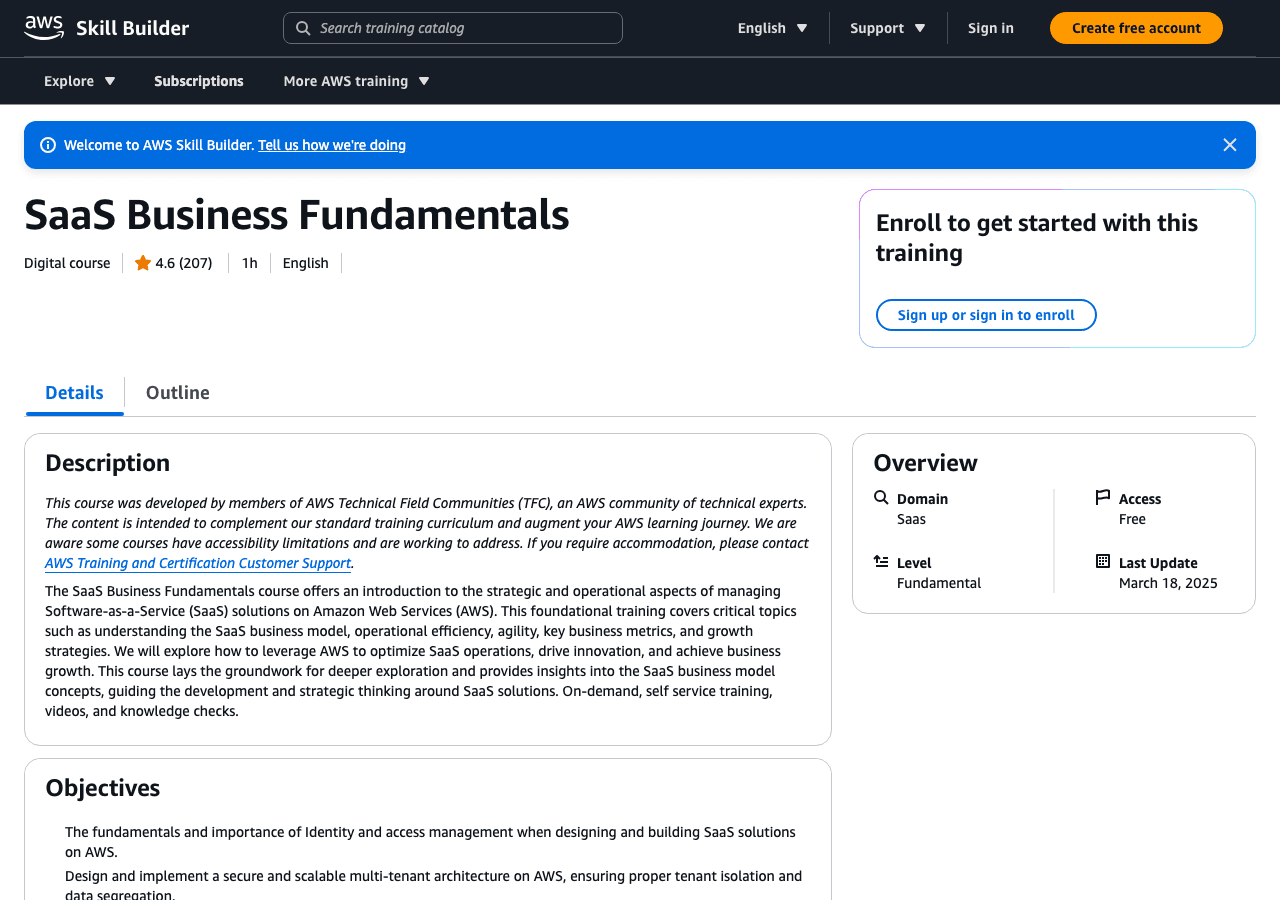This screenshot has width=1280, height=900.
Task: Focus the Search training catalog field
Action: (453, 28)
